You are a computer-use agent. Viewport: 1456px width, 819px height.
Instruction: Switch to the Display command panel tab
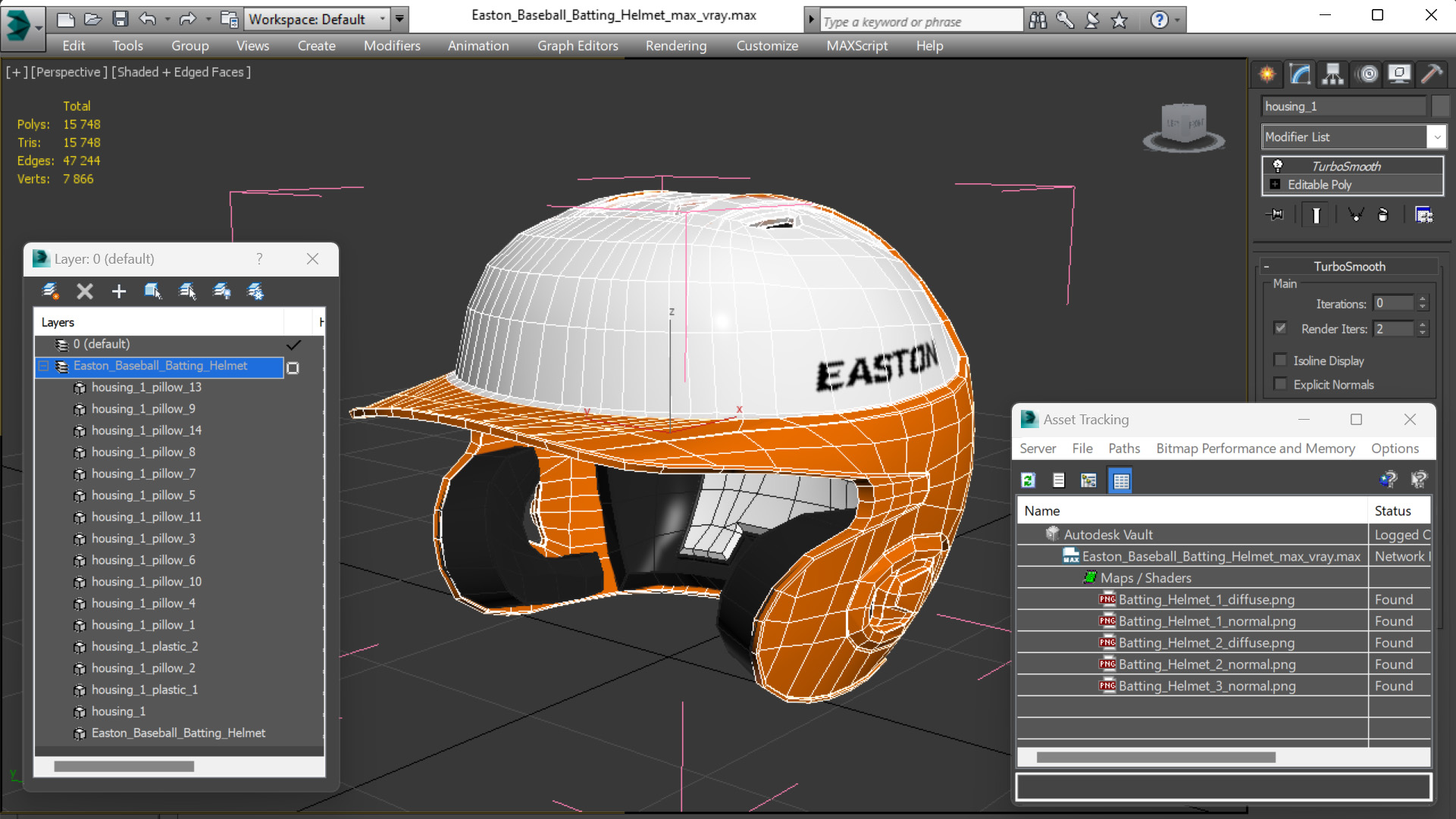(1399, 74)
